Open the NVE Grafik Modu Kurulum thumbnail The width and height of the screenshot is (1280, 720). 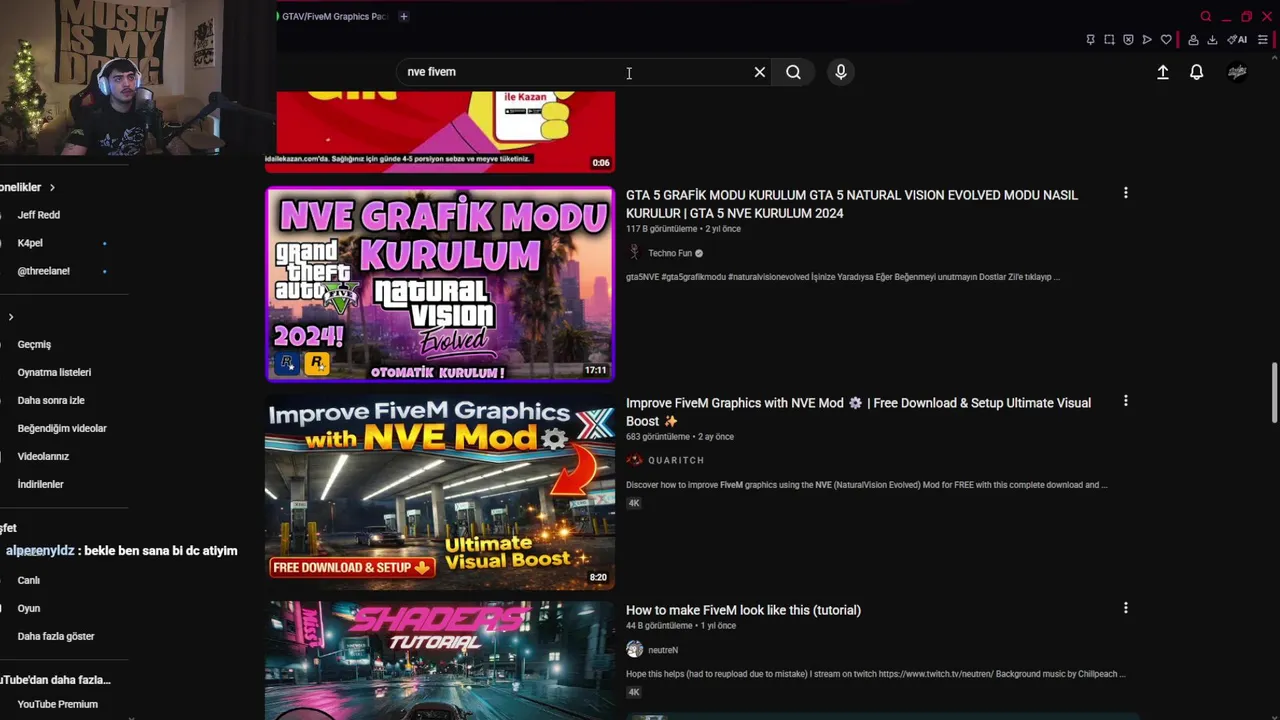440,284
